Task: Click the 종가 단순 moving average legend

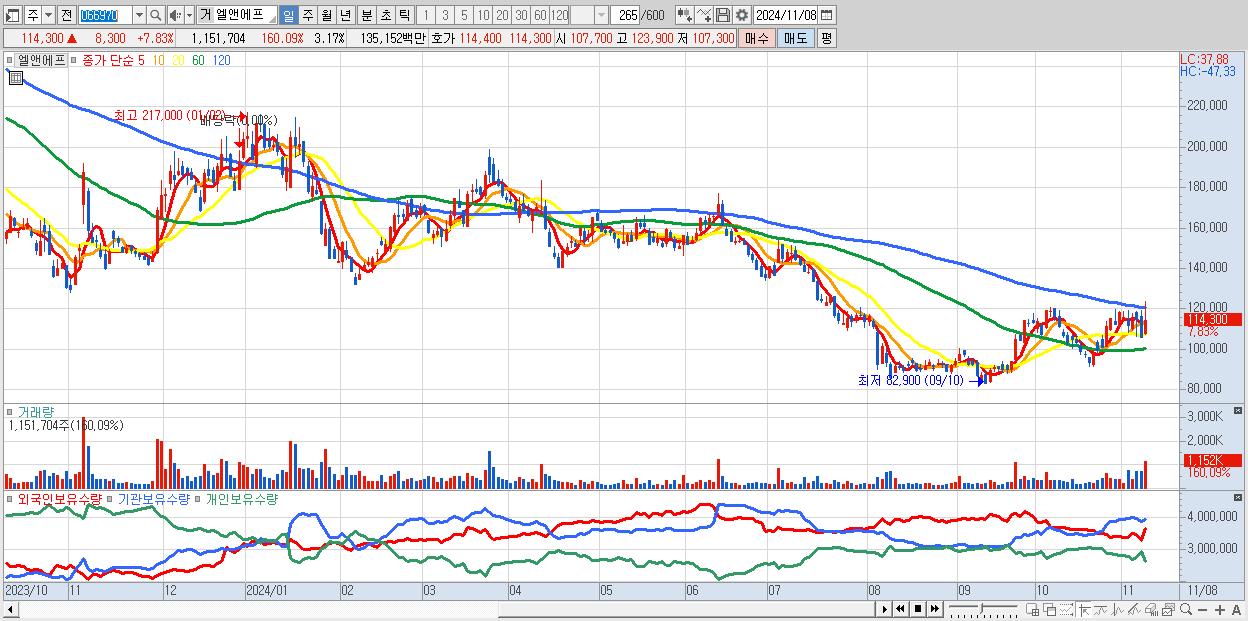Action: (108, 60)
